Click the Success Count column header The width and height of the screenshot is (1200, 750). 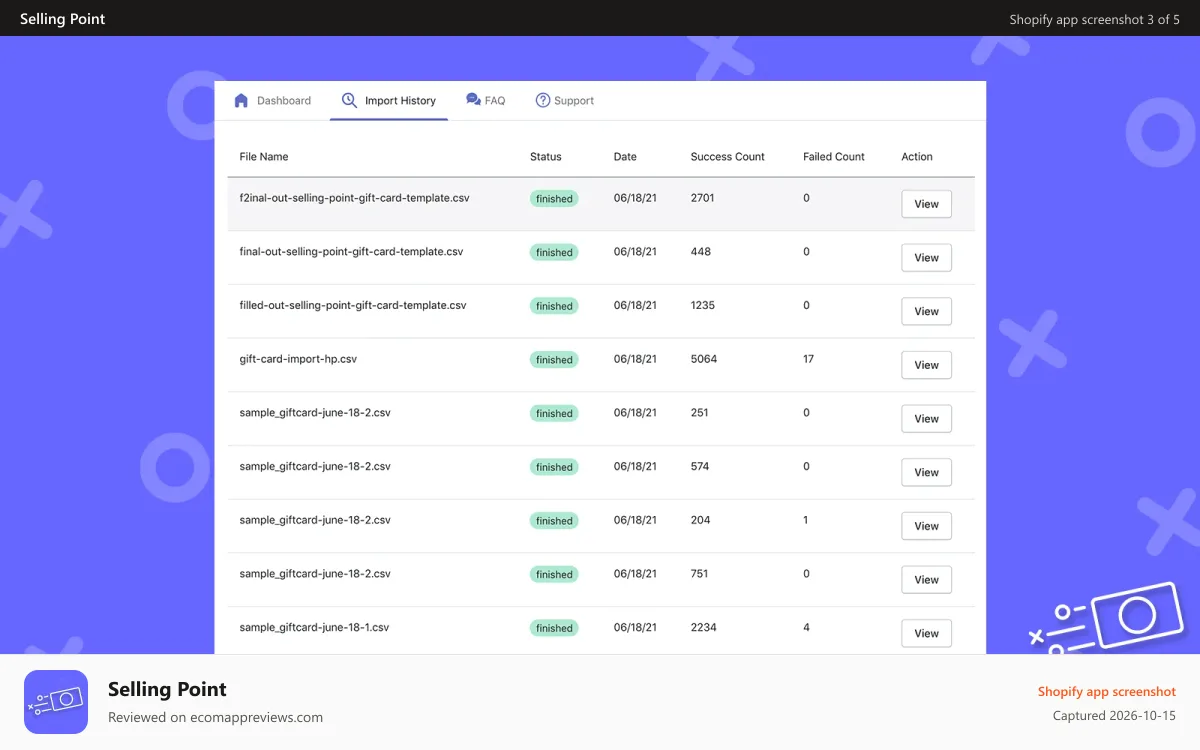pyautogui.click(x=728, y=157)
